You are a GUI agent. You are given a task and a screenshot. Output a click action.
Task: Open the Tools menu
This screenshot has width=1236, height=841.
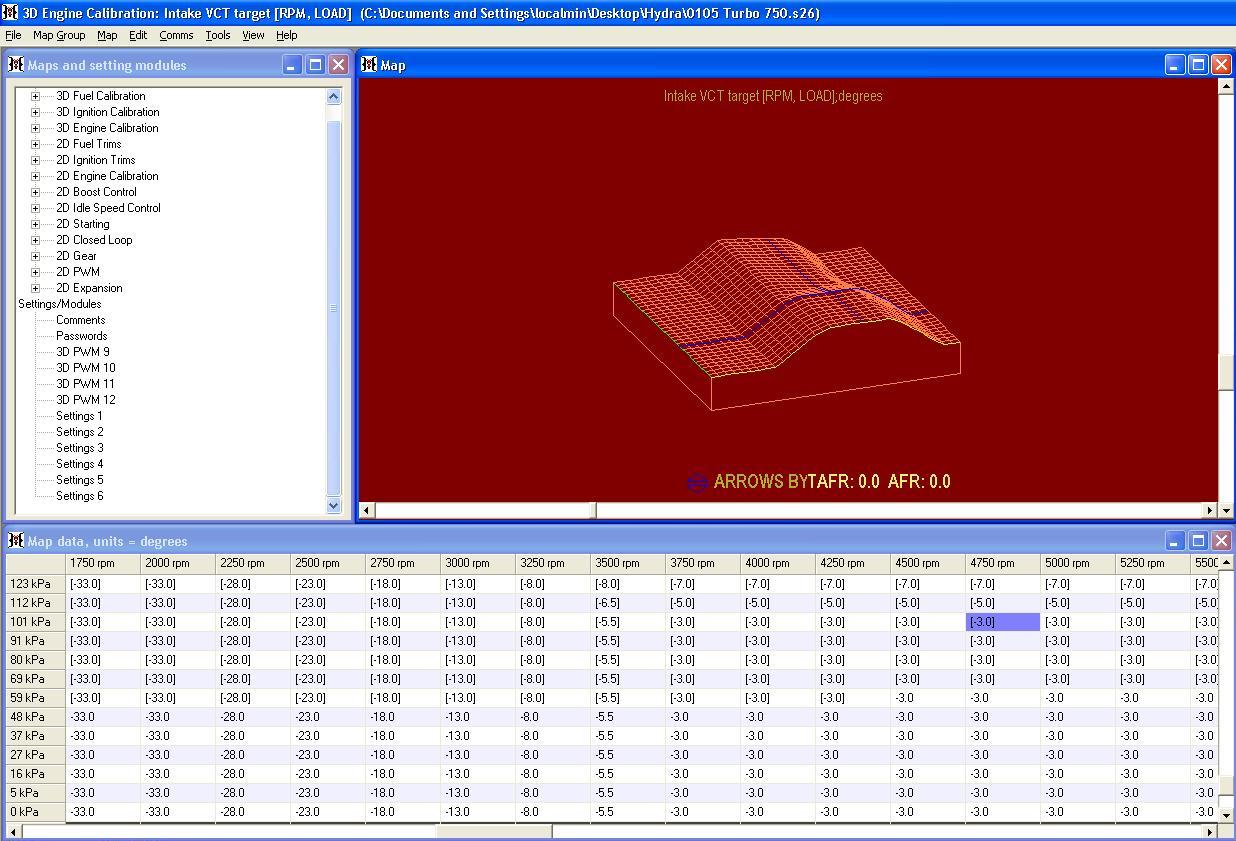217,35
